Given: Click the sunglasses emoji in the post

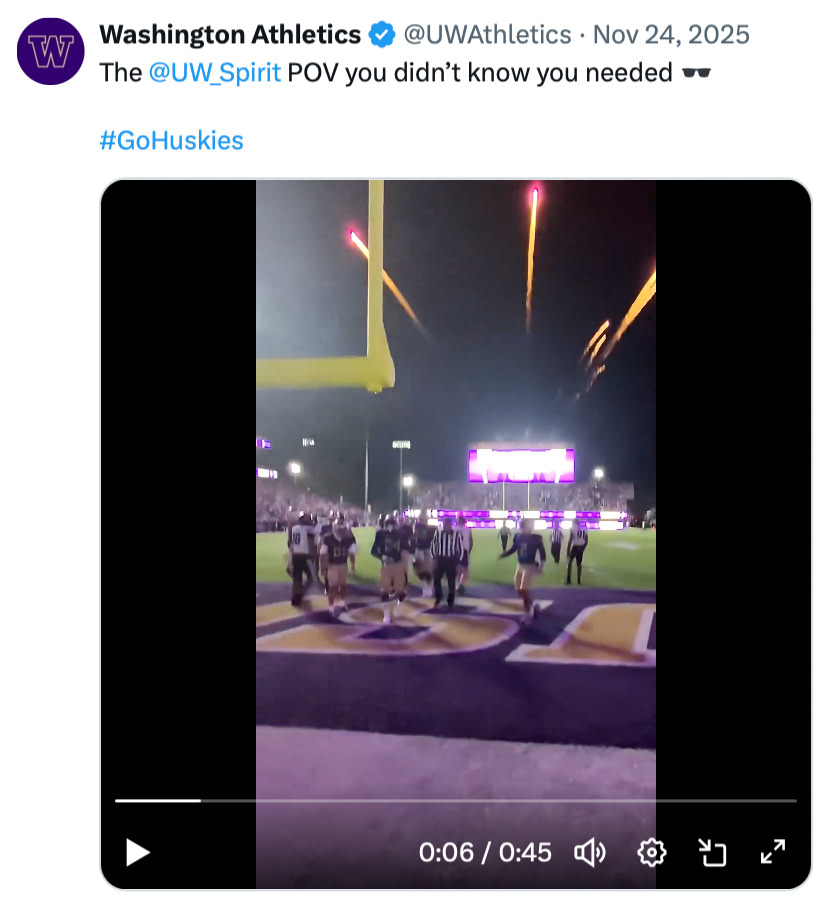Looking at the screenshot, I should click(x=694, y=73).
